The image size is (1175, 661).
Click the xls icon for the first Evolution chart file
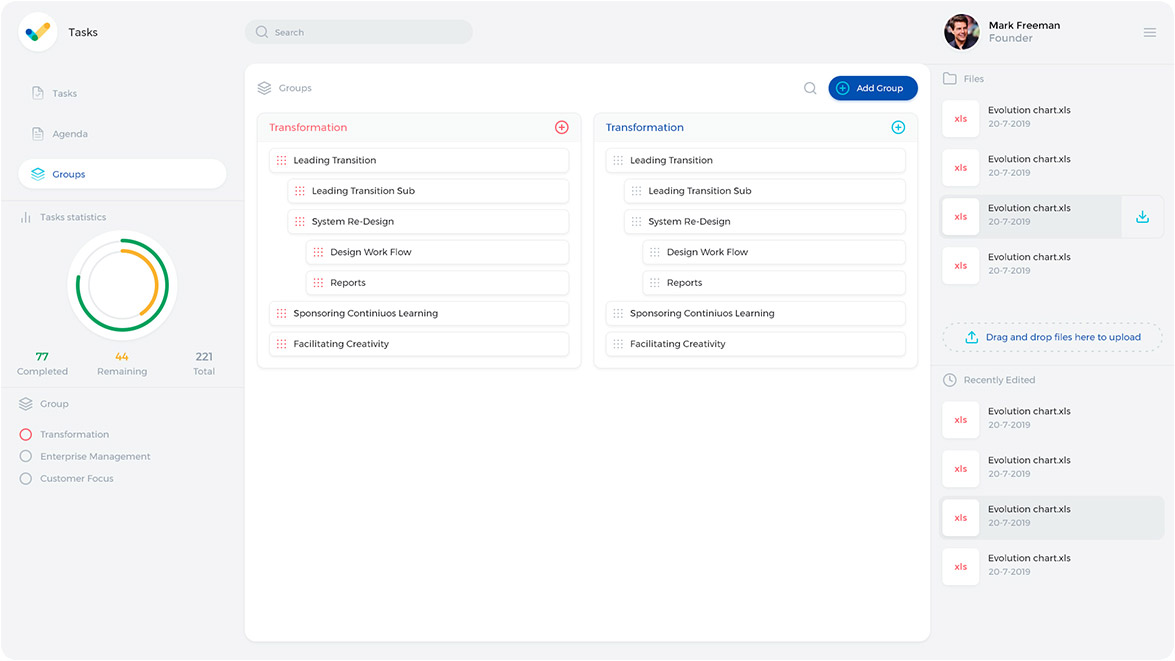[960, 118]
